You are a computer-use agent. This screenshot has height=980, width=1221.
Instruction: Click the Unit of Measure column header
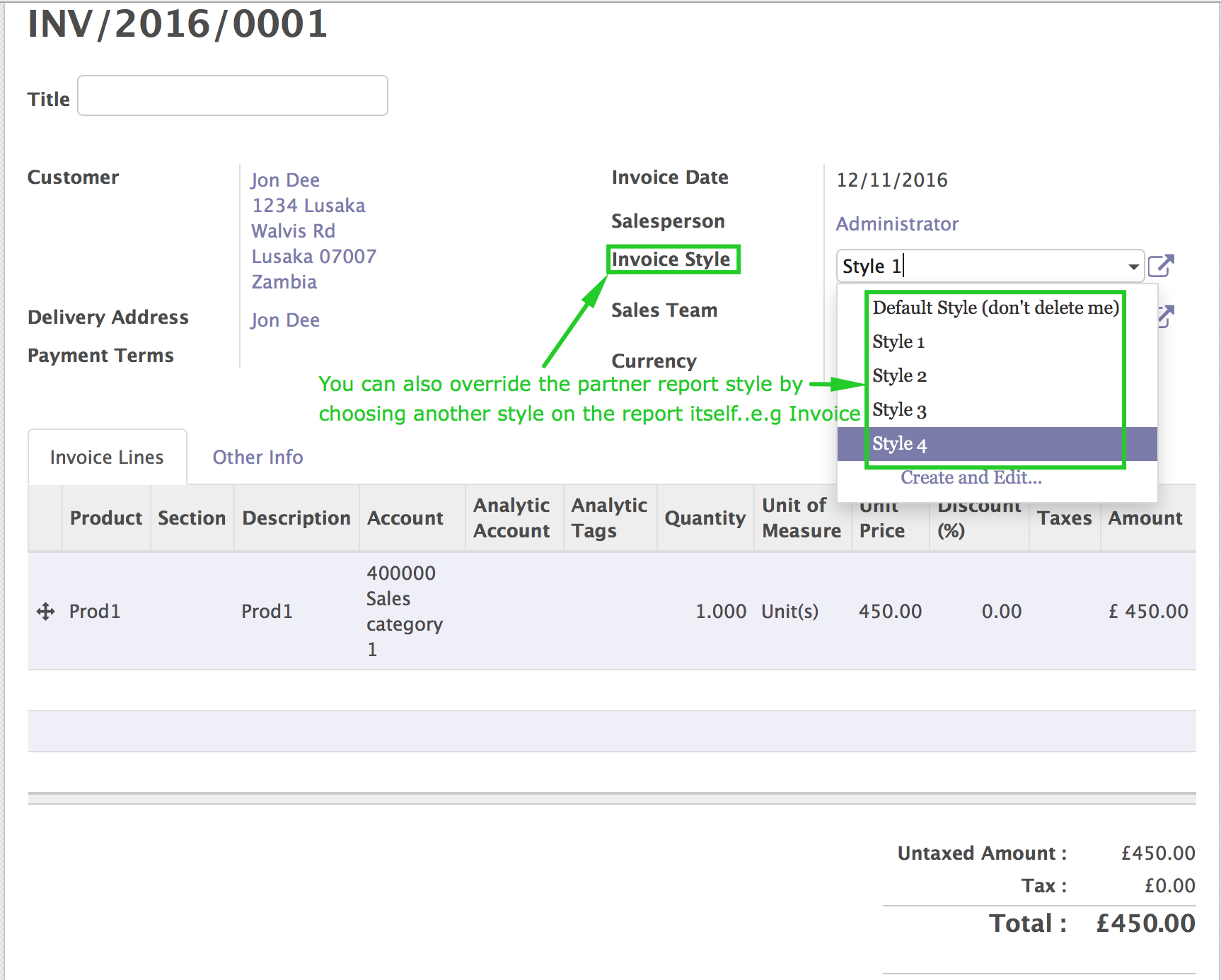[x=802, y=518]
